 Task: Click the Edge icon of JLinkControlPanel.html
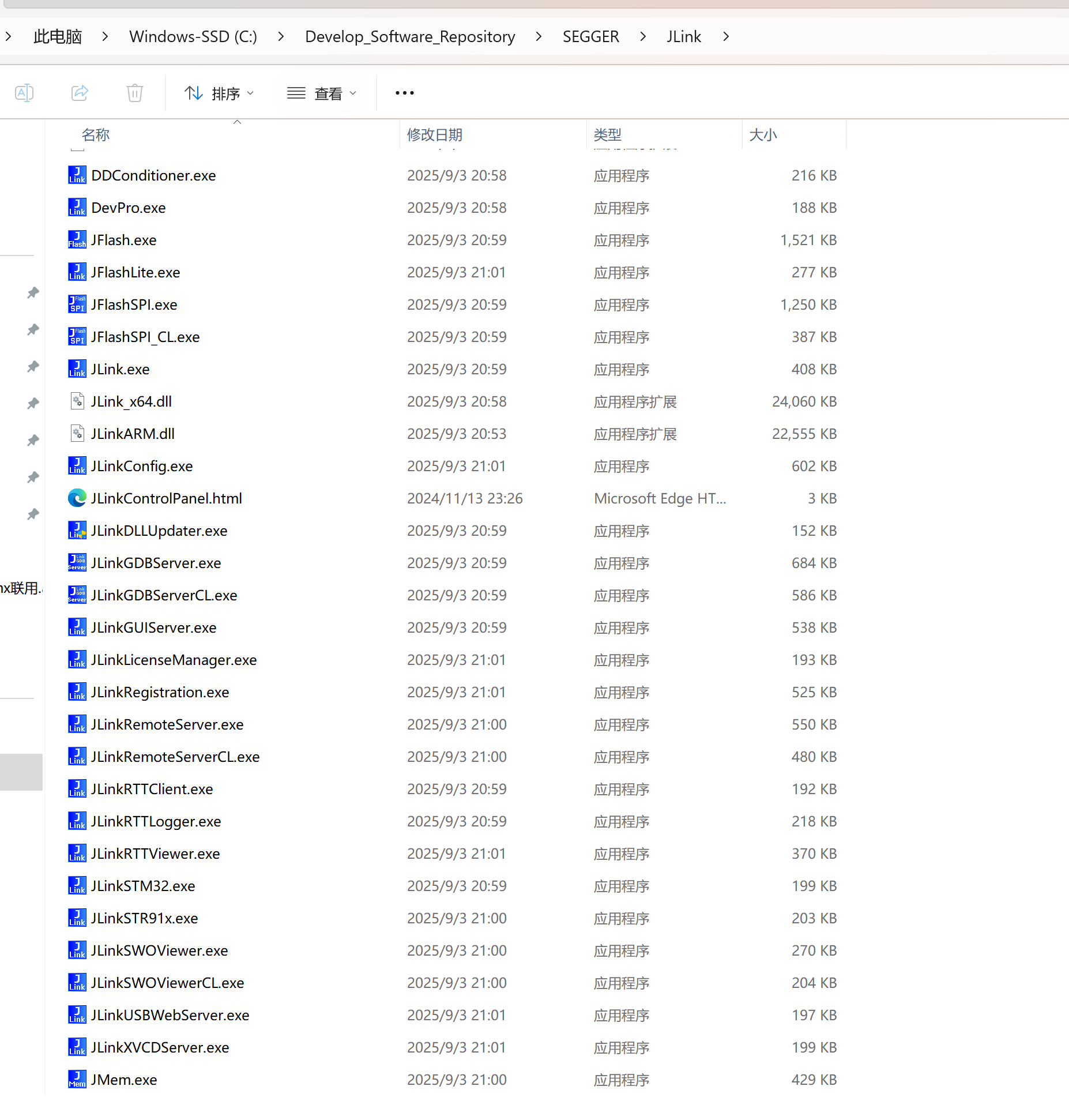[77, 498]
